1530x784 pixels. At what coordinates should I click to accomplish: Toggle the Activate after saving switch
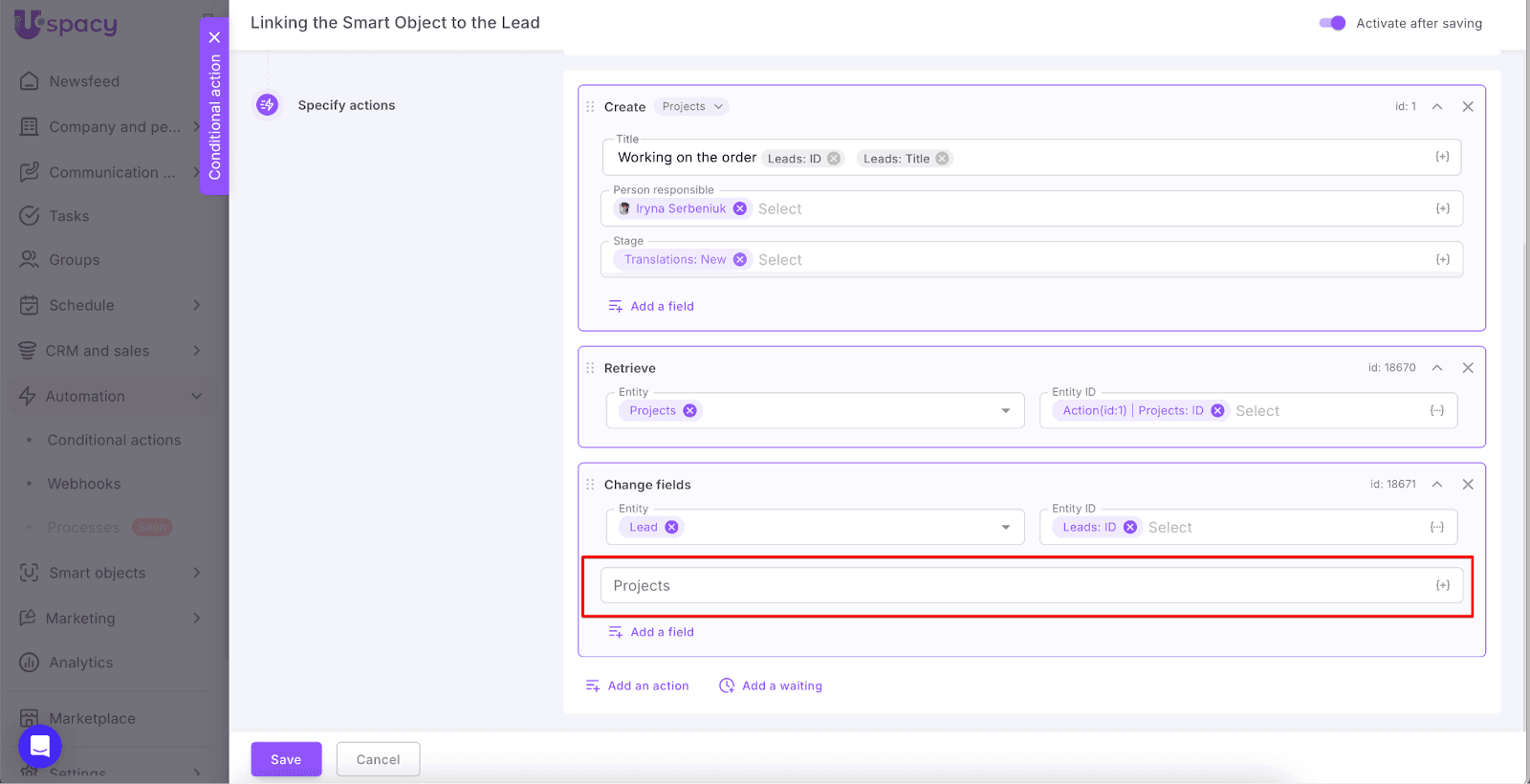click(1332, 23)
